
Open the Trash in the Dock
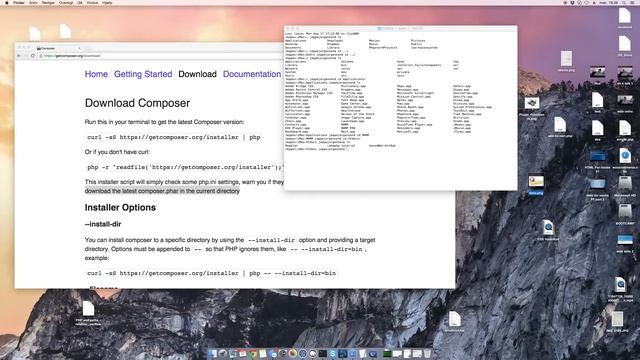tap(427, 353)
